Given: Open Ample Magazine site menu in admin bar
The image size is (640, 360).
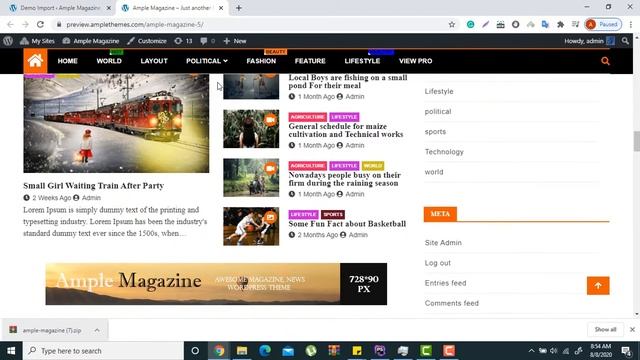Looking at the screenshot, I should point(91,41).
